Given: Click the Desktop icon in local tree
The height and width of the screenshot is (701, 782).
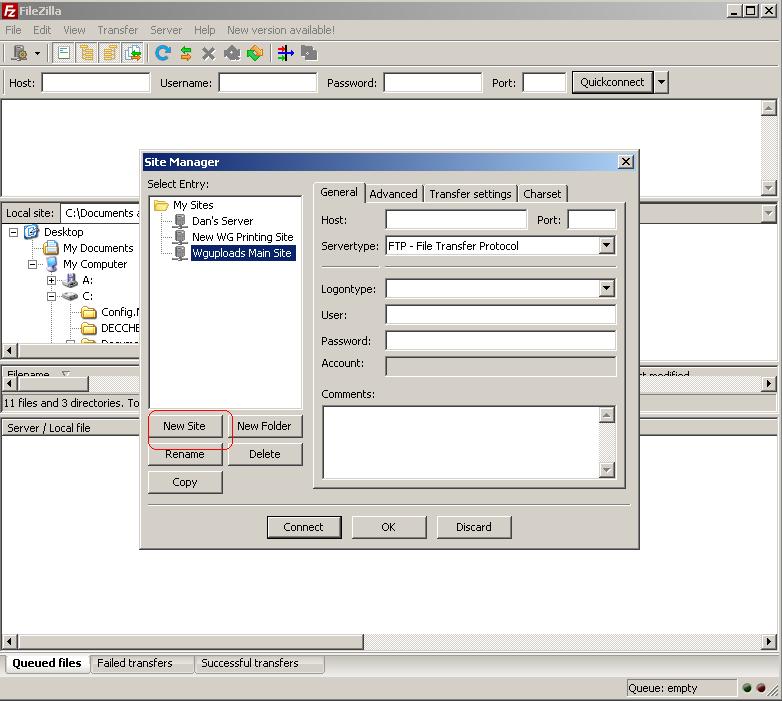Looking at the screenshot, I should [x=31, y=232].
